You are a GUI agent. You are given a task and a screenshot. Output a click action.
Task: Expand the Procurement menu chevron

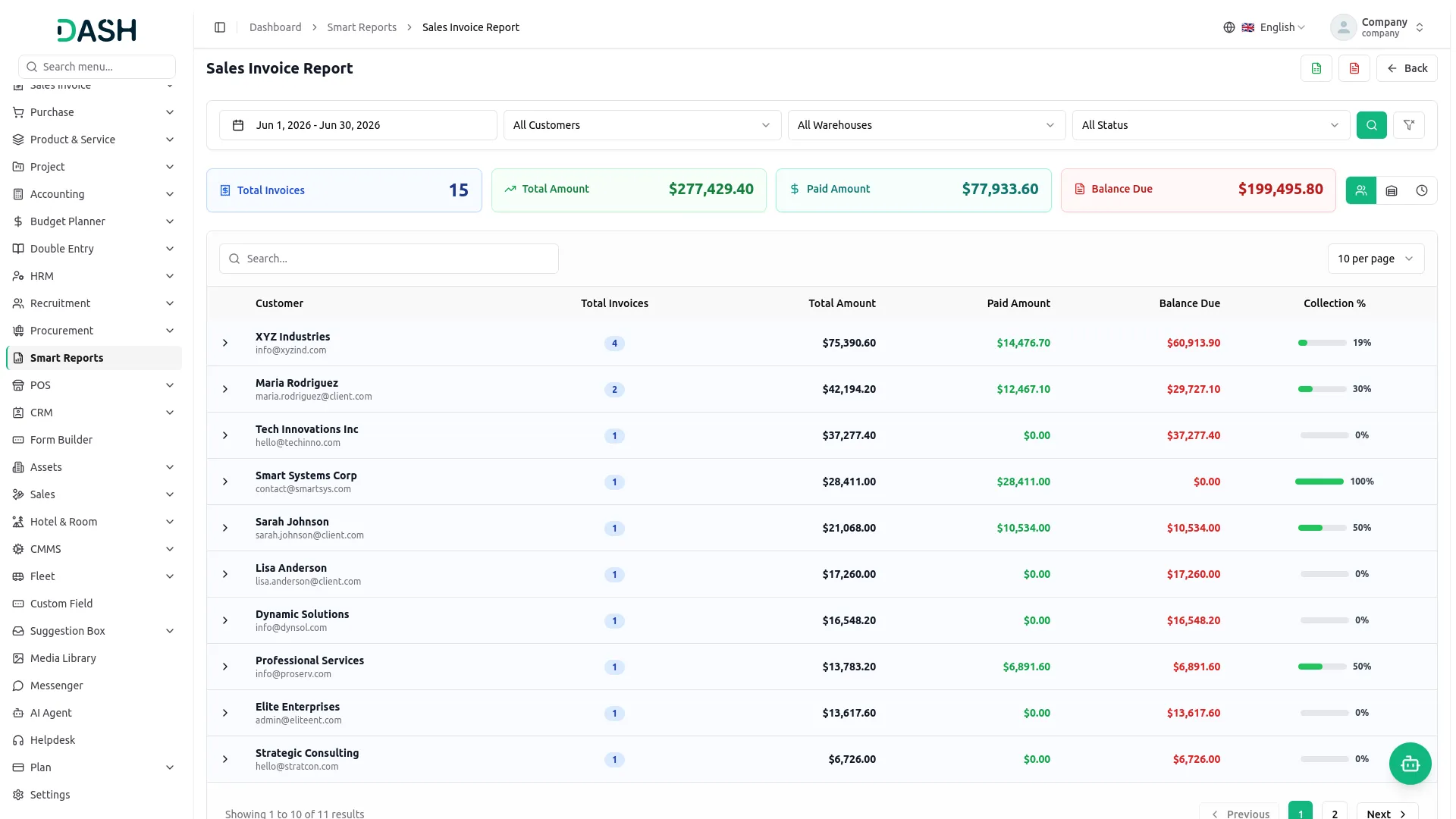170,331
